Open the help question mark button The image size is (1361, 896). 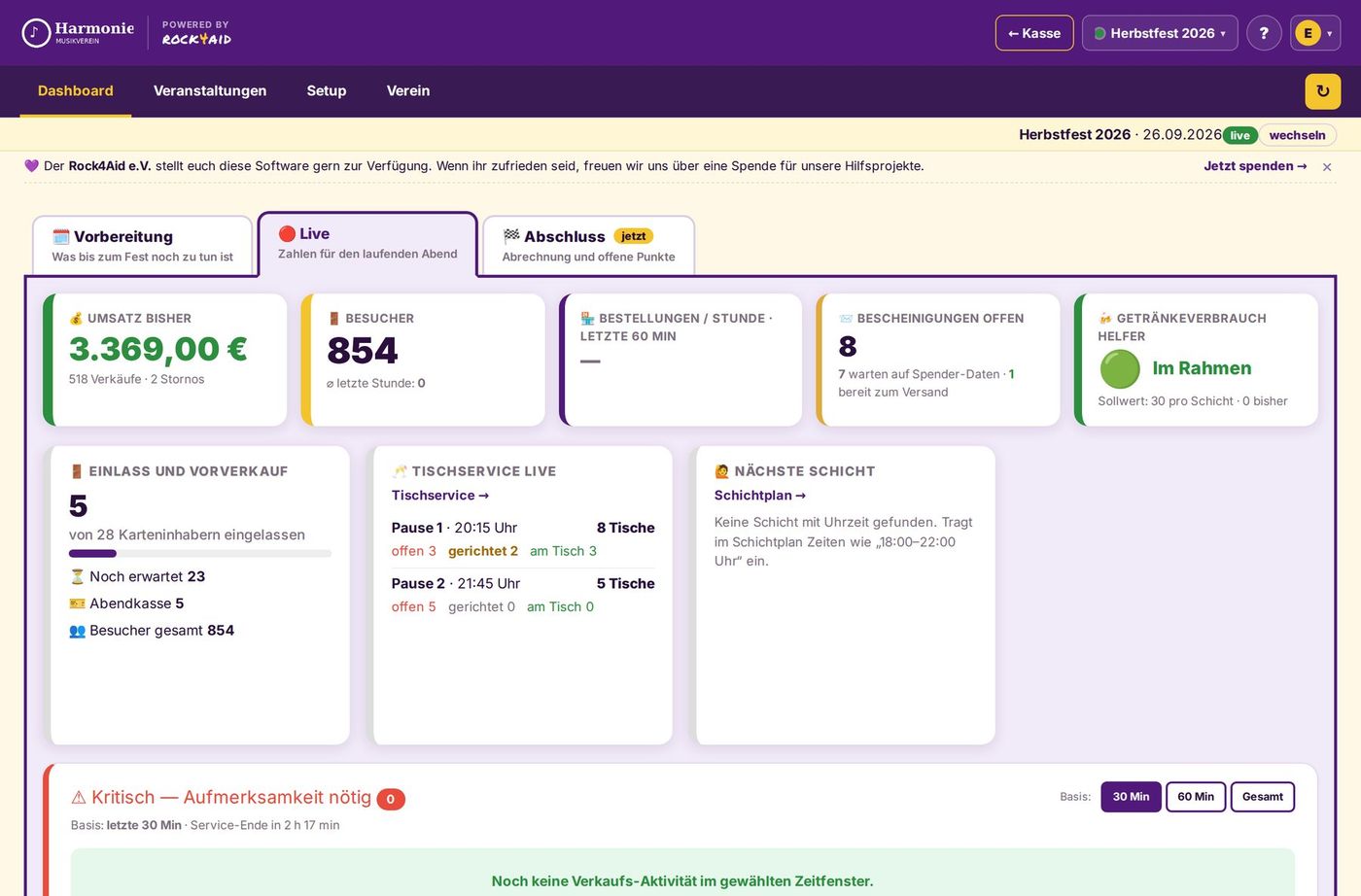tap(1264, 33)
